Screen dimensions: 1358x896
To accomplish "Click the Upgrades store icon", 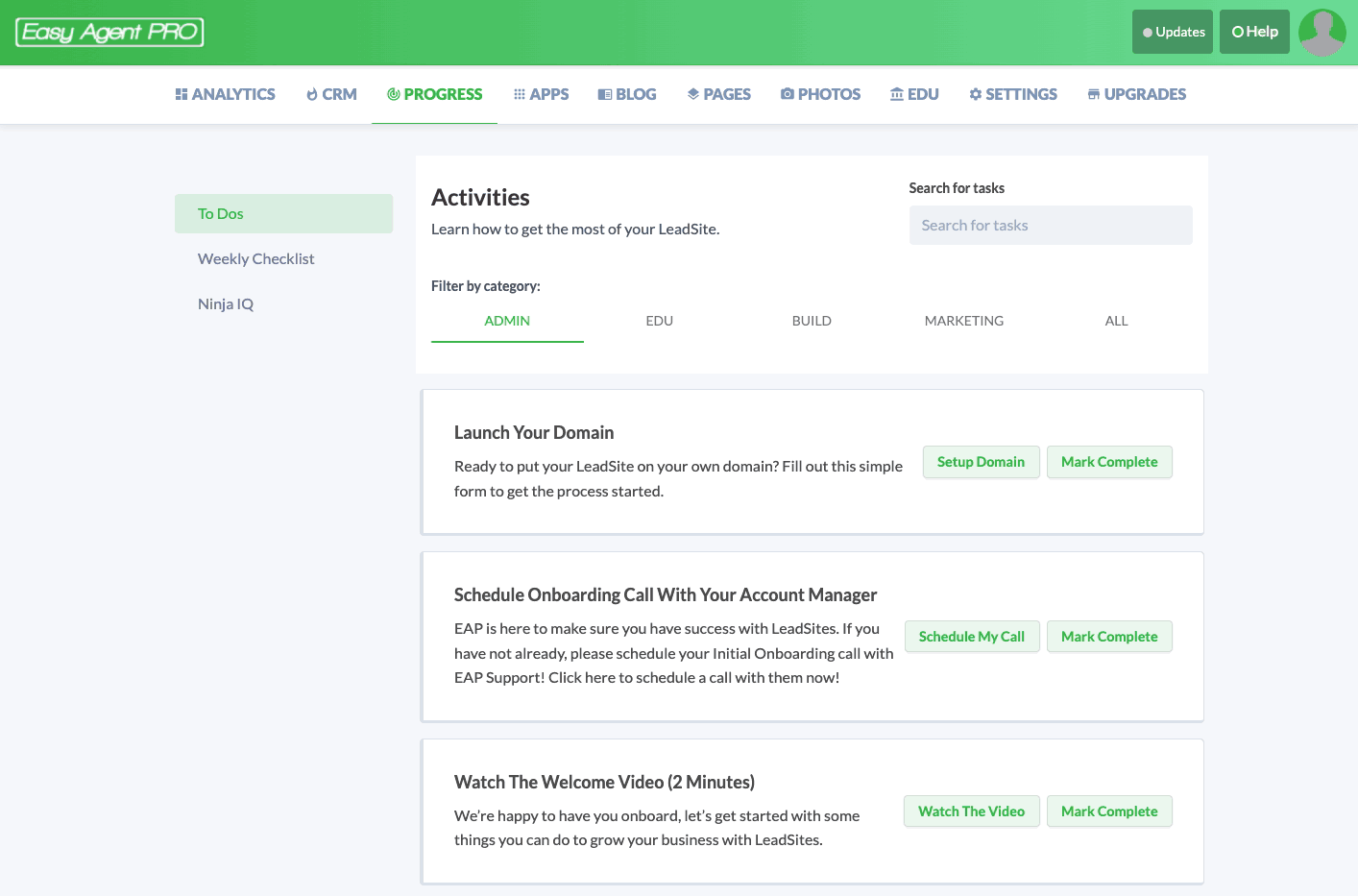I will click(1094, 94).
